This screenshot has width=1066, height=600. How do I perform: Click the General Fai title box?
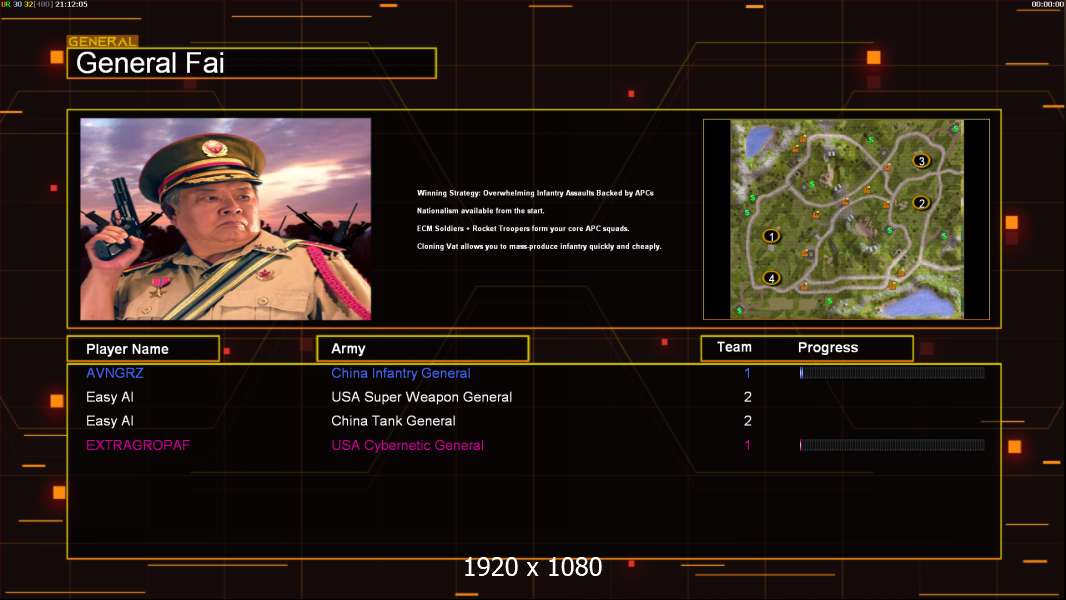coord(252,63)
